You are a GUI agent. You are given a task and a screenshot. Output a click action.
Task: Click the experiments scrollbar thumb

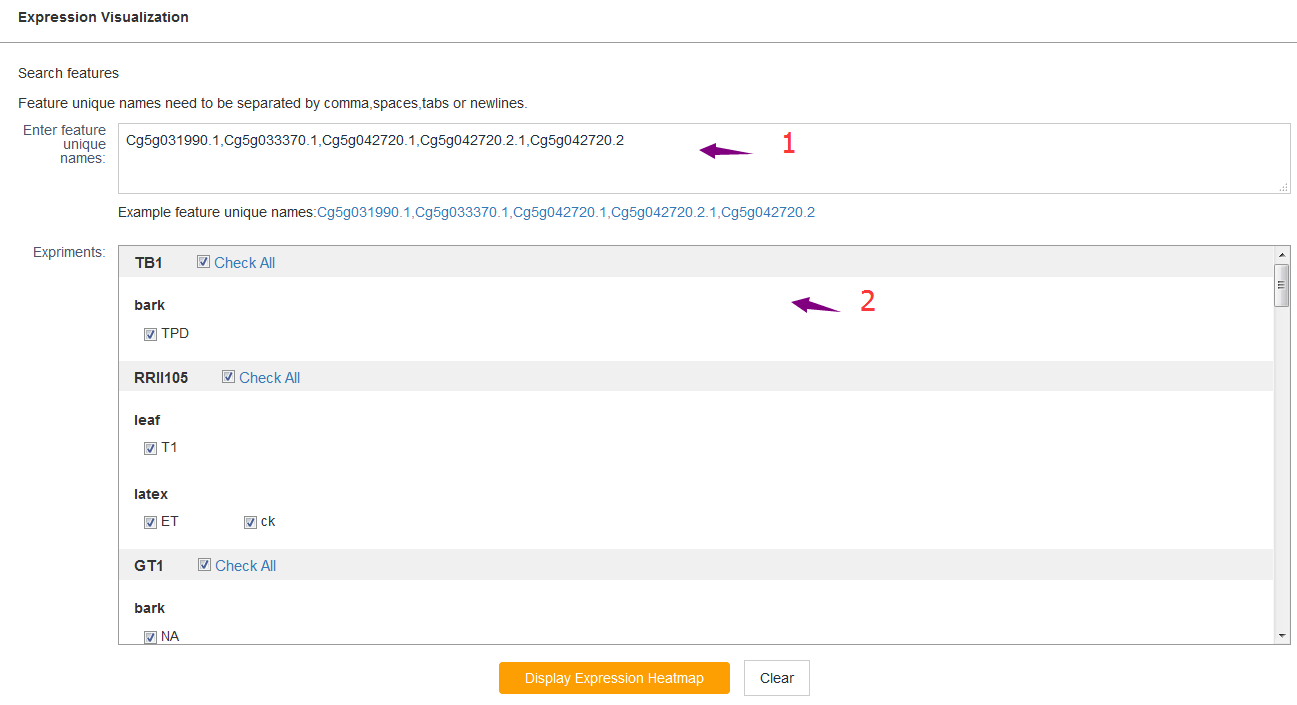1282,285
